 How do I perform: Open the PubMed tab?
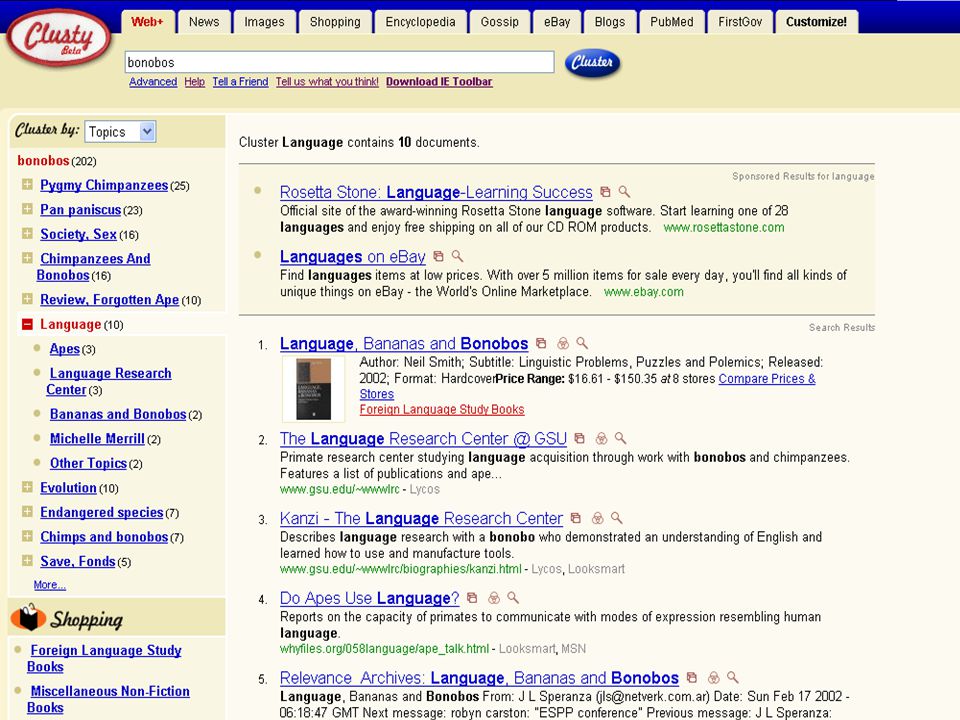pyautogui.click(x=672, y=22)
